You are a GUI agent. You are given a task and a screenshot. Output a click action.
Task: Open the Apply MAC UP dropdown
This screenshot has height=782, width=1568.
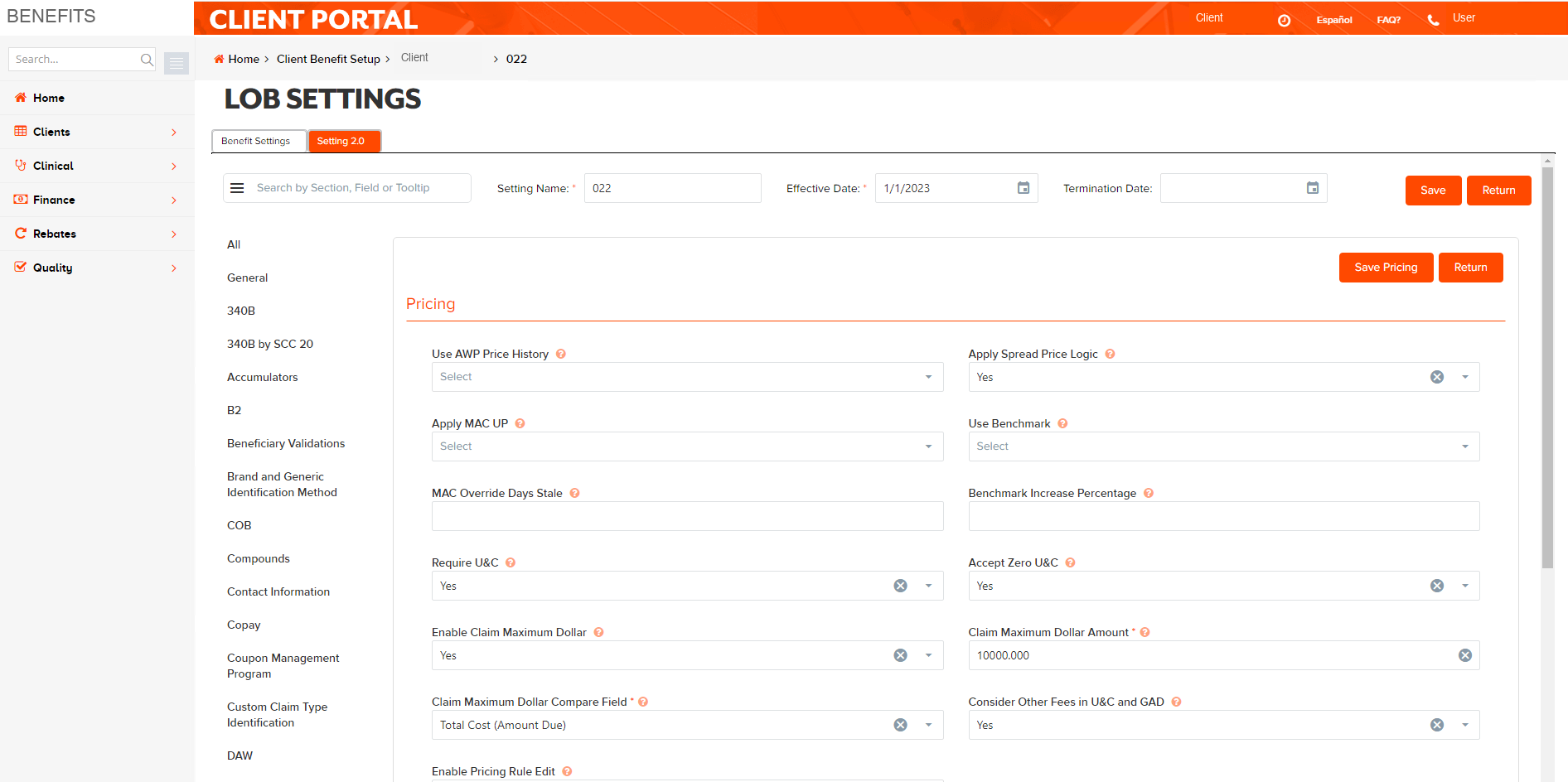pos(687,447)
